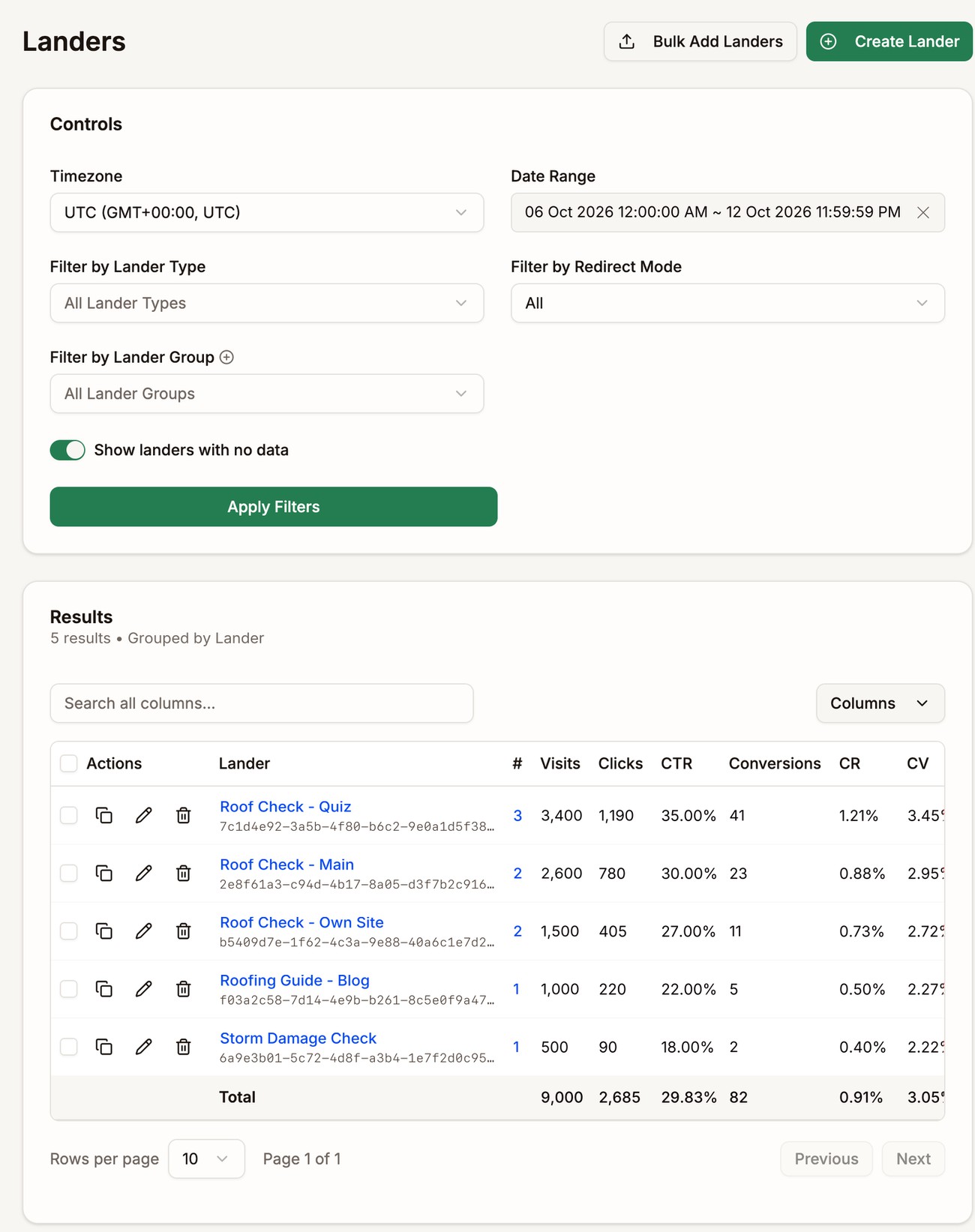Copy the Roofing Guide - Blog lander

click(104, 989)
